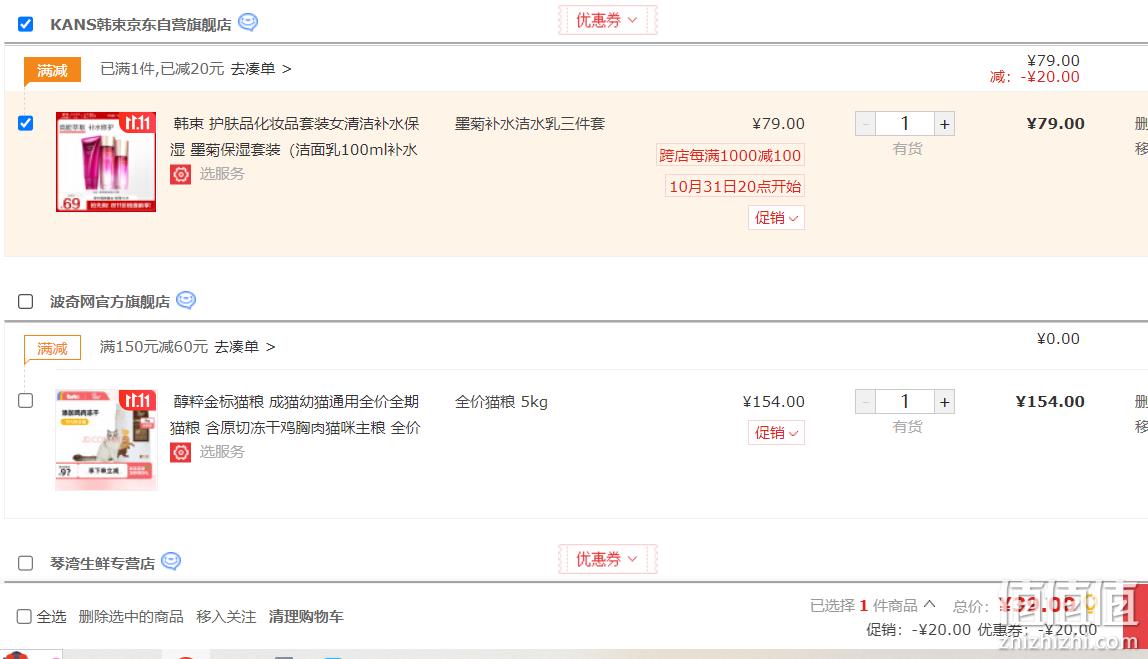Edit quantity field for 韩束 skincare set
Image resolution: width=1148 pixels, height=659 pixels.
pyautogui.click(x=905, y=124)
